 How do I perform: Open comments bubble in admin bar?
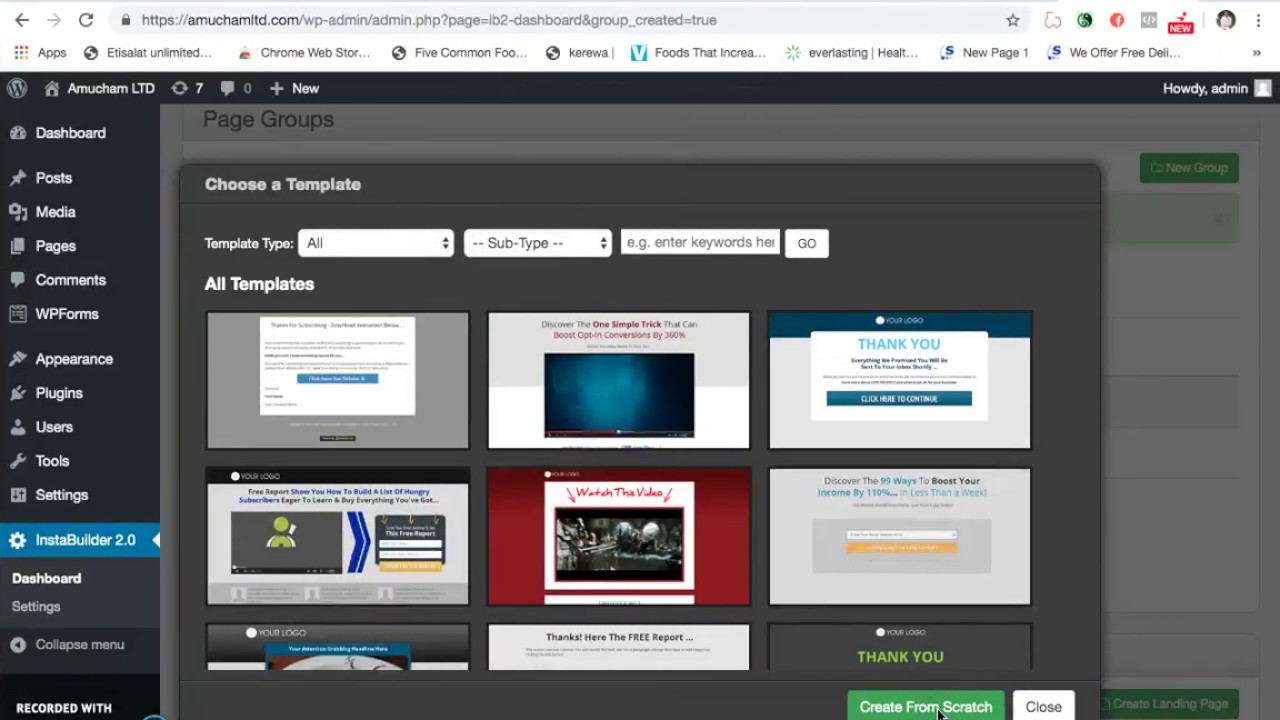tap(236, 88)
